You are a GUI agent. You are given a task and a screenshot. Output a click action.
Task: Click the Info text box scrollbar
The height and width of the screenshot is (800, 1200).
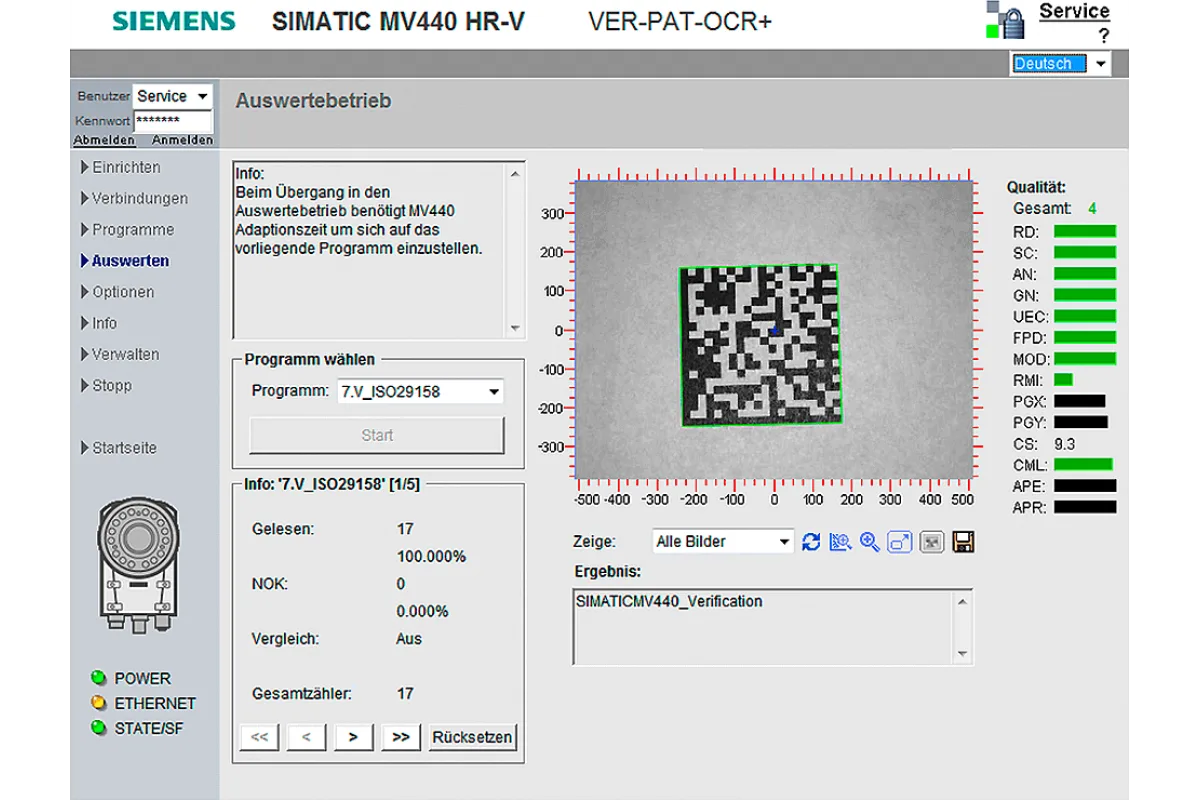(x=516, y=250)
